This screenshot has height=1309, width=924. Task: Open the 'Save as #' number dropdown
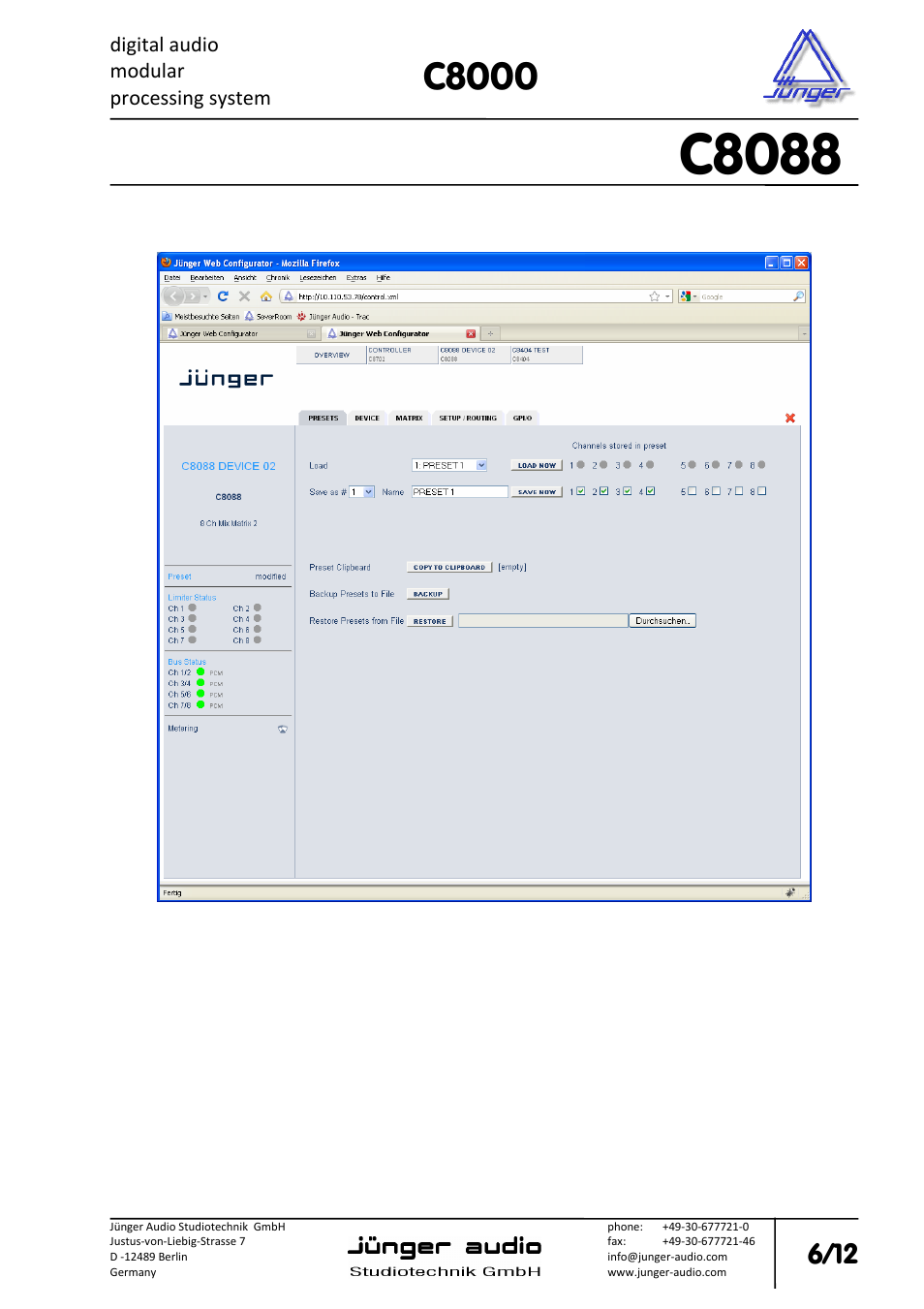362,492
